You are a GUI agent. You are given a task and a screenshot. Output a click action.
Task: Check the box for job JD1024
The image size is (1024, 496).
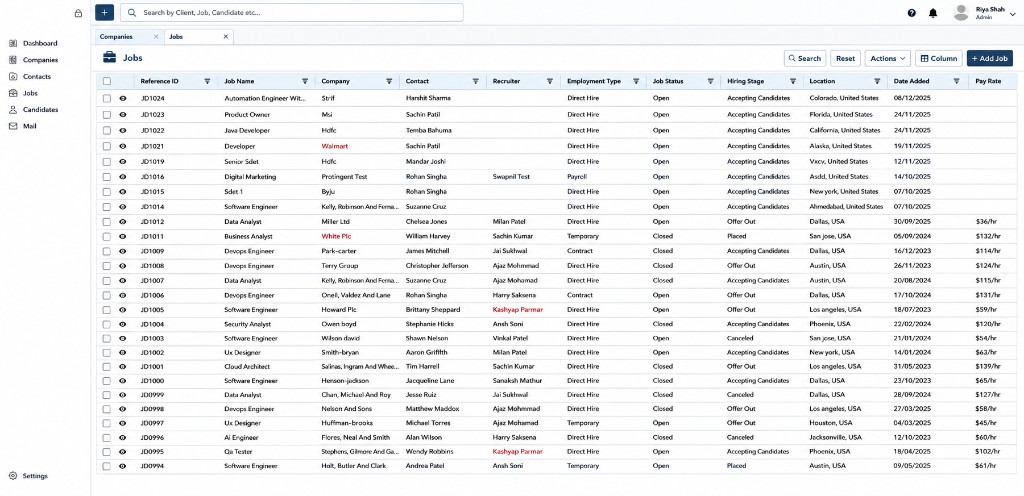coord(107,98)
